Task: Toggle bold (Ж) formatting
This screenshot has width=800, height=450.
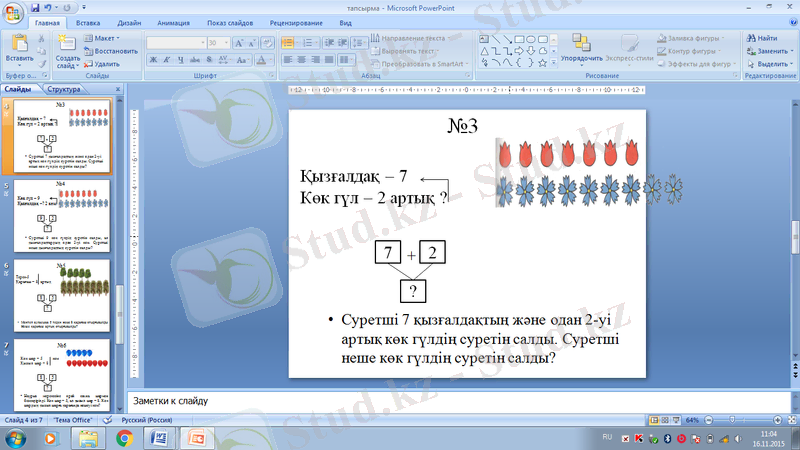Action: (x=154, y=60)
